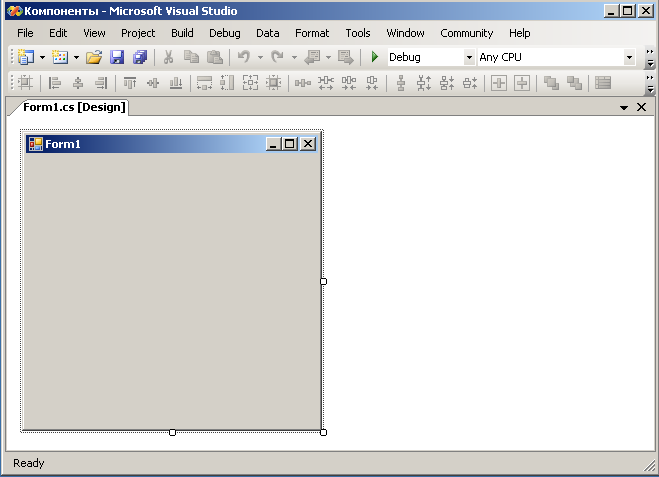Click the Redo arrow icon
Screen dimensions: 659x477
pos(277,57)
